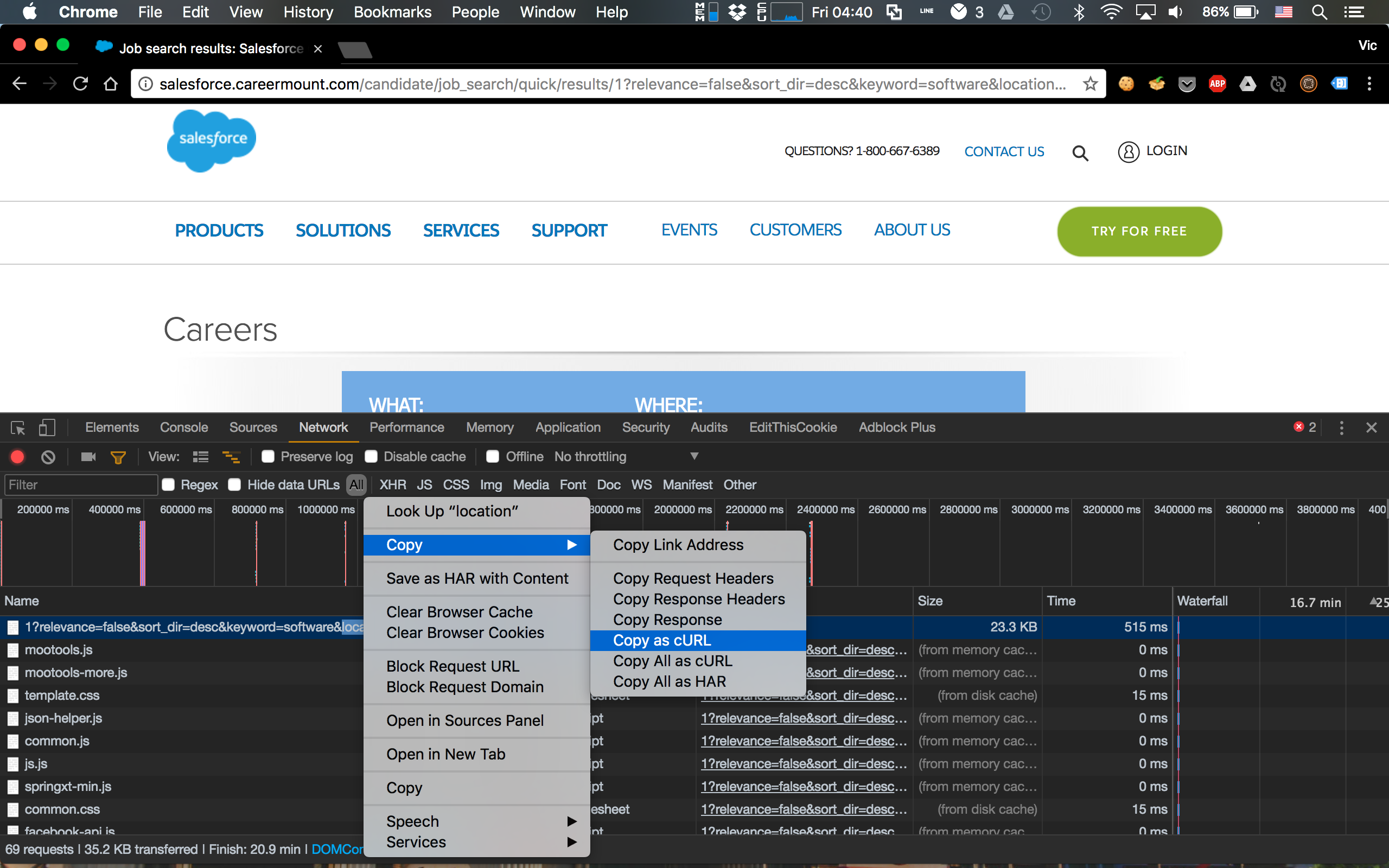Open the Pocket extension icon

click(x=1187, y=85)
